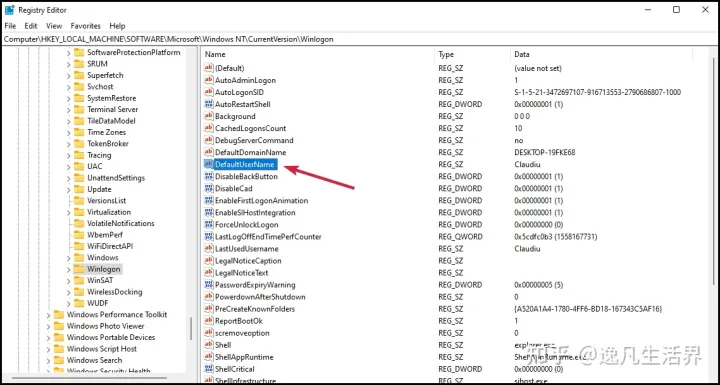The width and height of the screenshot is (720, 385).
Task: Expand the Time Zones key
Action: click(68, 132)
